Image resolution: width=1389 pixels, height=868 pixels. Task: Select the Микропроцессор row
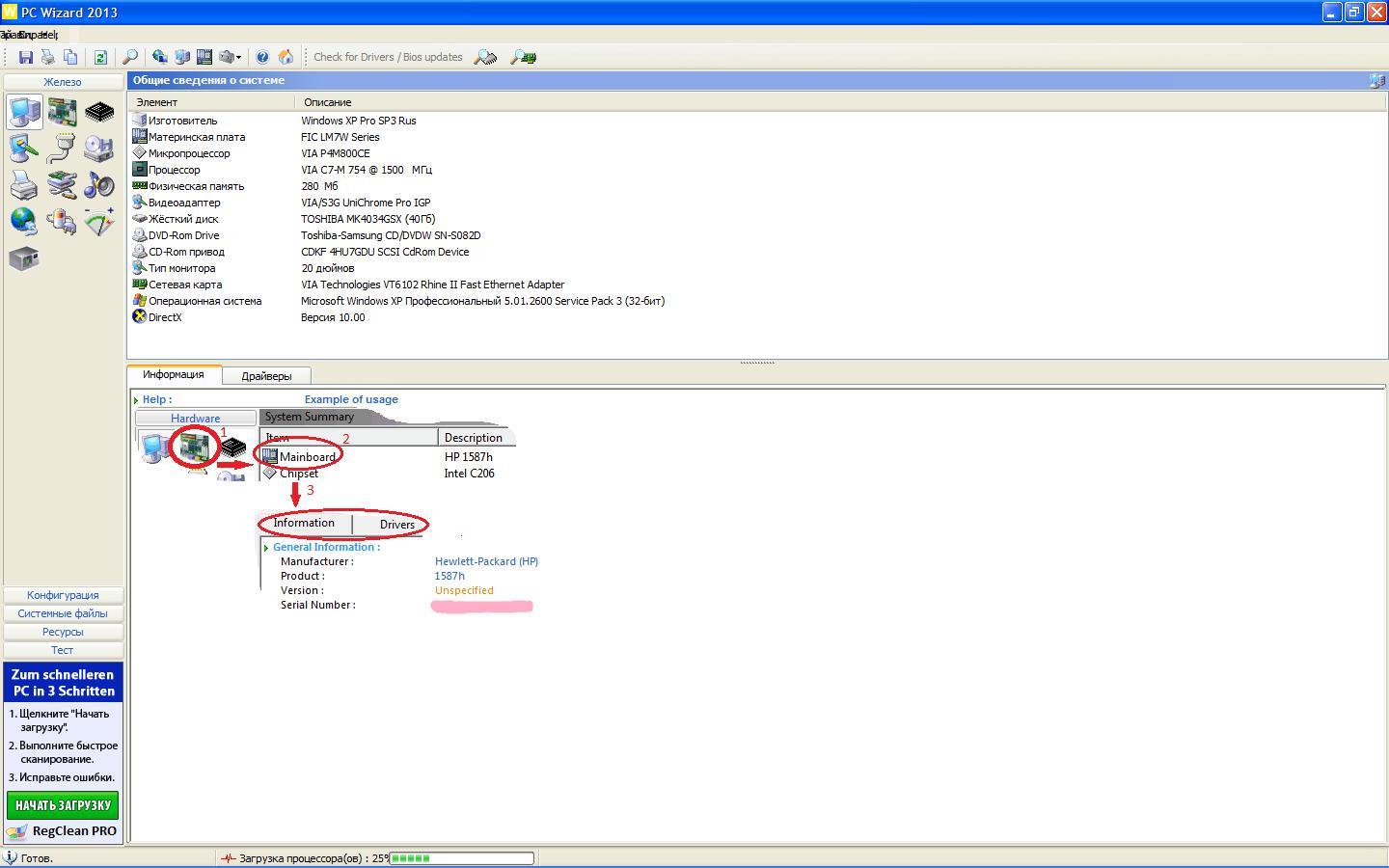tap(757, 153)
